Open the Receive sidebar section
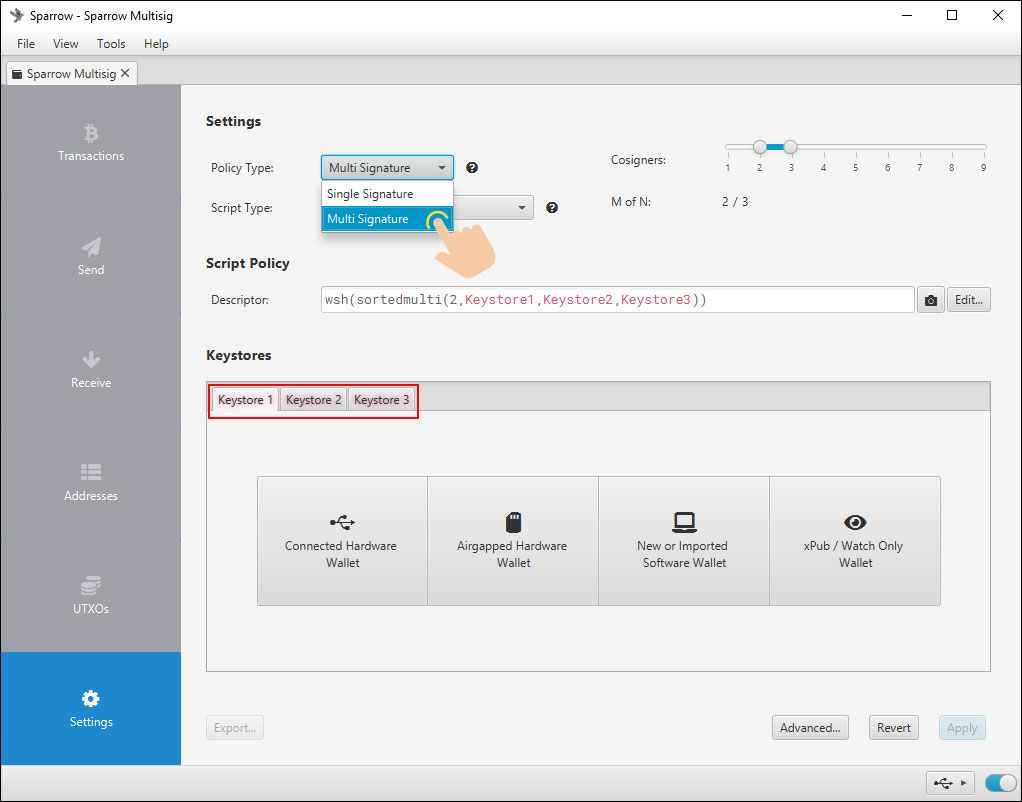The height and width of the screenshot is (802, 1022). pyautogui.click(x=91, y=370)
